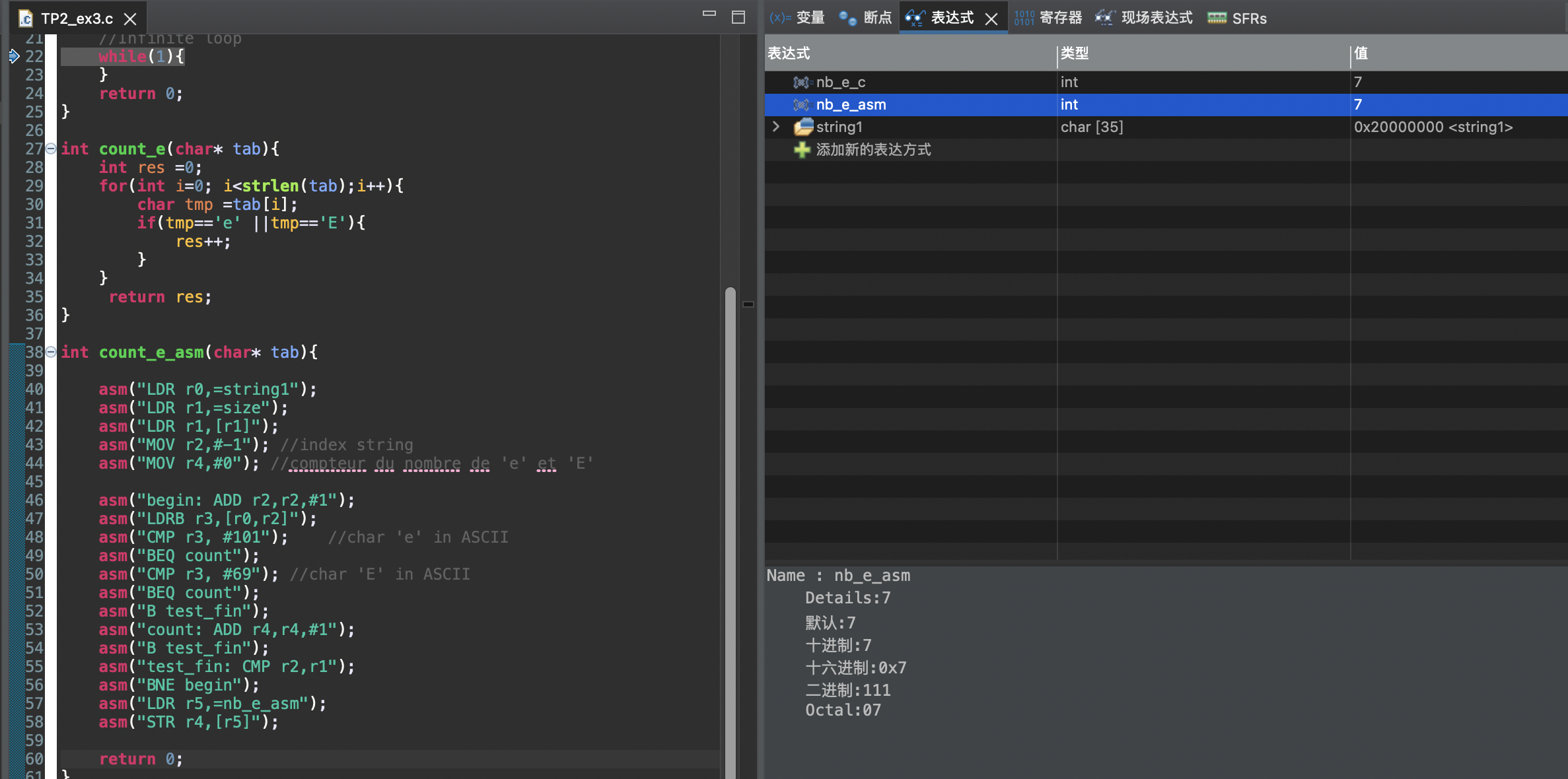Collapse the count_e function at line 27

(51, 149)
